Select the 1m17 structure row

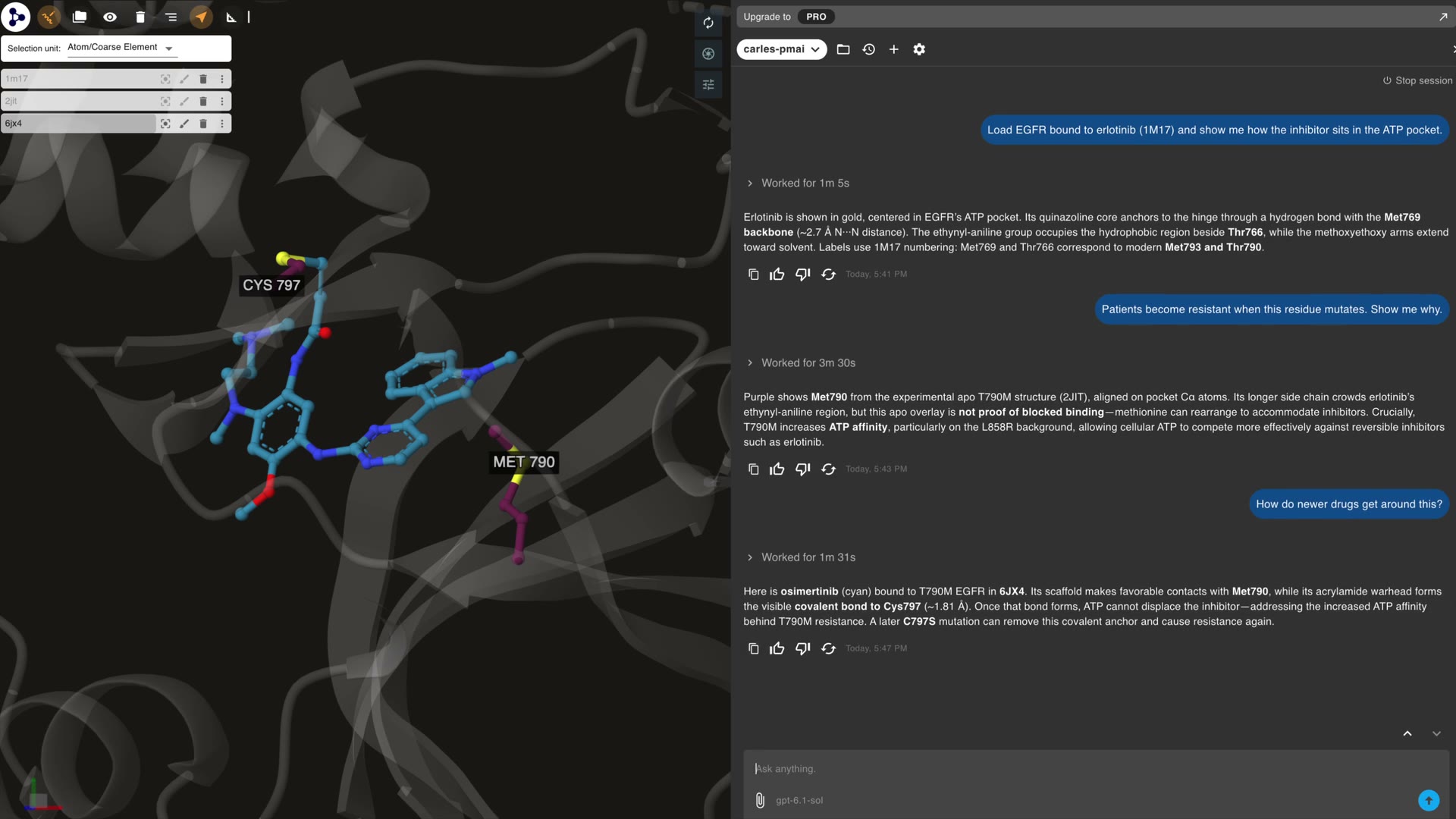(78, 79)
